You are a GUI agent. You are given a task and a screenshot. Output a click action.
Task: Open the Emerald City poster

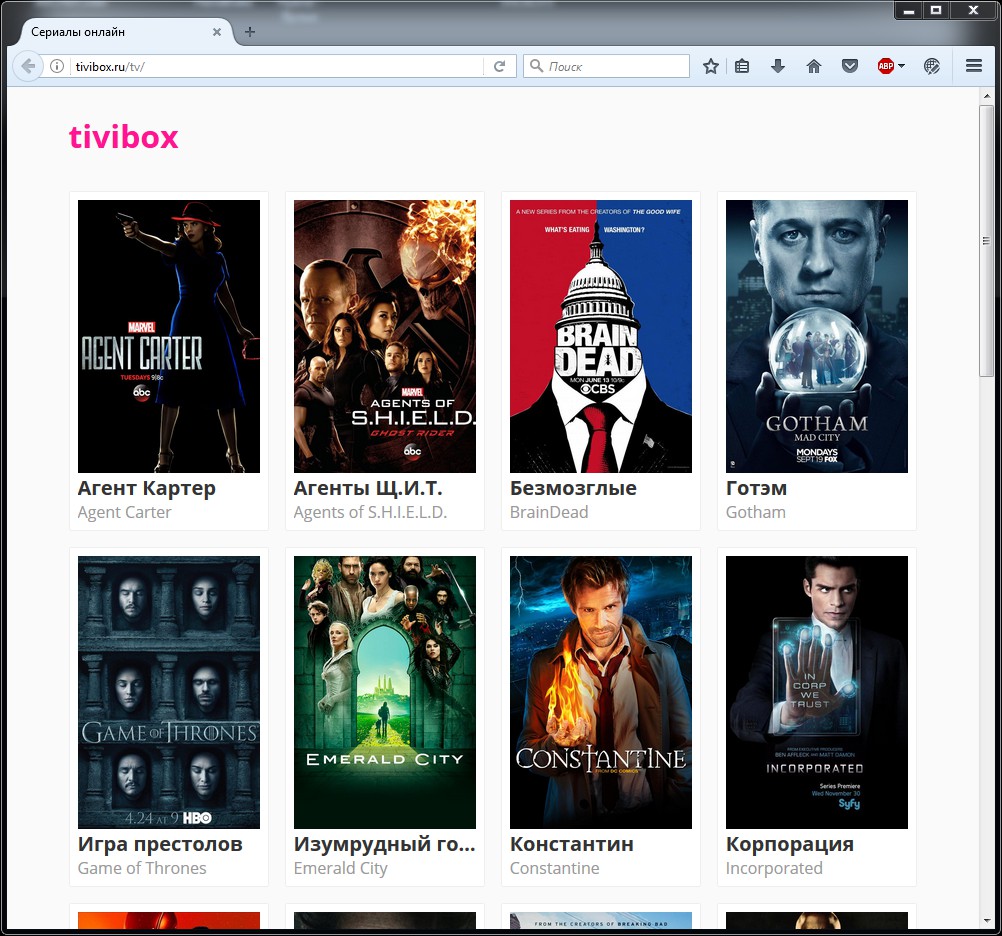tap(385, 692)
